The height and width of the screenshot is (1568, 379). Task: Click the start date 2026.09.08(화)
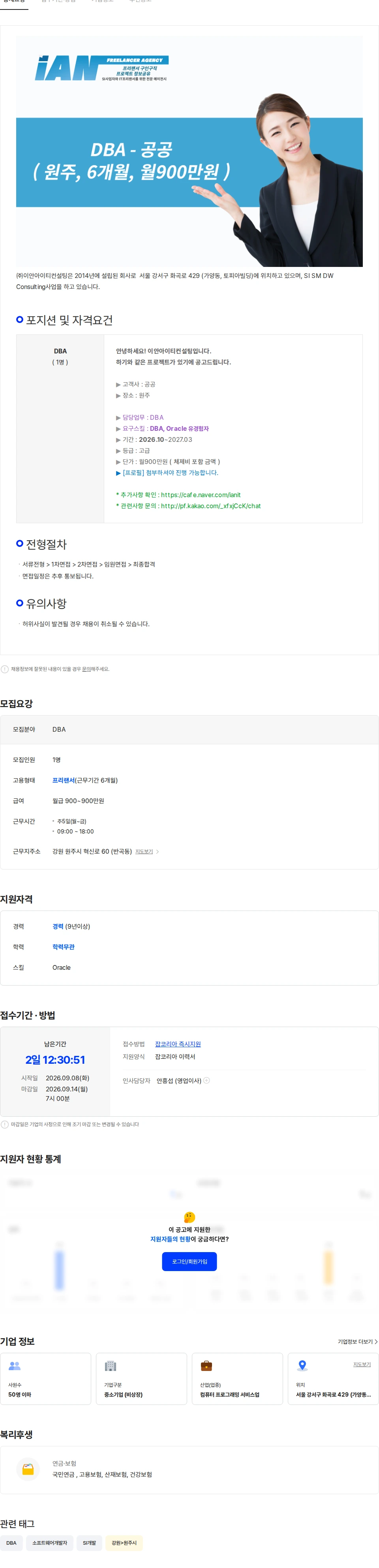click(68, 1078)
